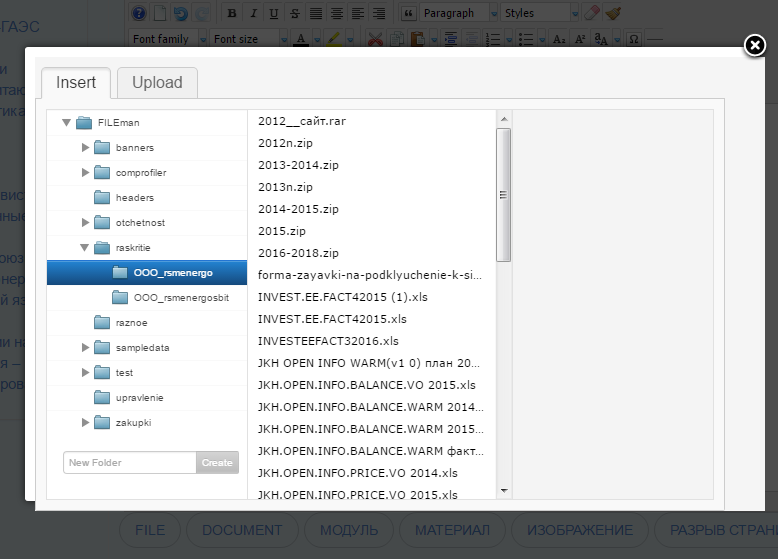Click the headers folder icon

coord(102,197)
